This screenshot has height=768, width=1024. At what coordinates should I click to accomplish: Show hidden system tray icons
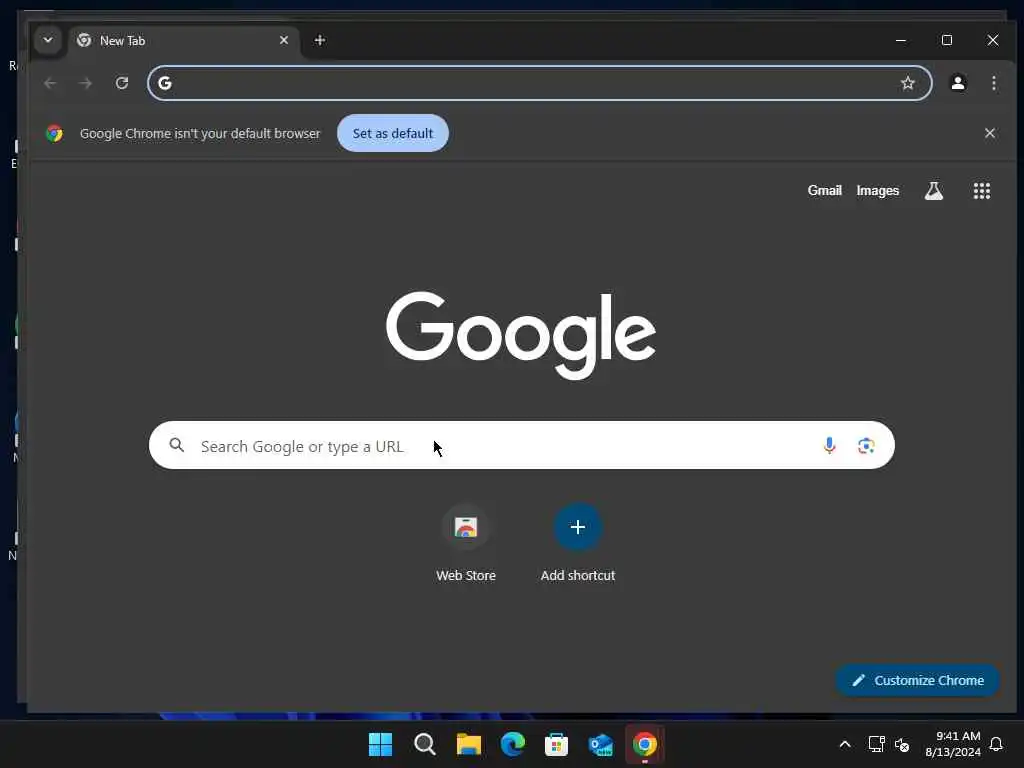(844, 744)
